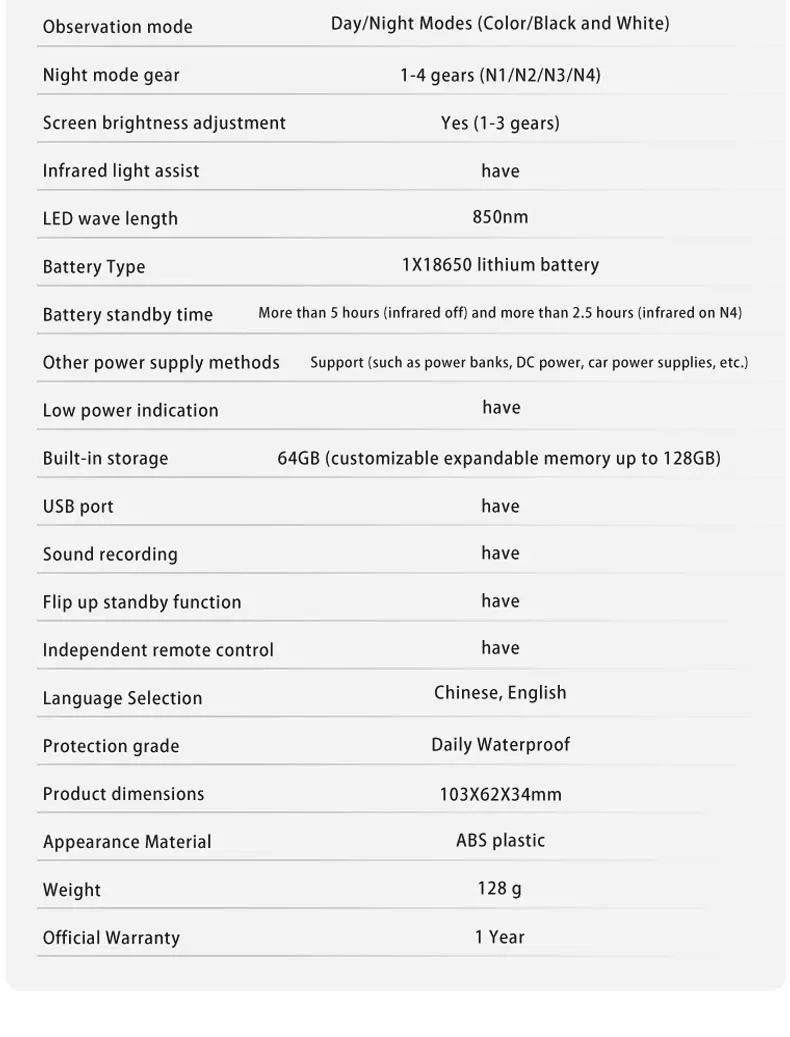Select the Sound recording label
The height and width of the screenshot is (1037, 790).
coord(110,554)
